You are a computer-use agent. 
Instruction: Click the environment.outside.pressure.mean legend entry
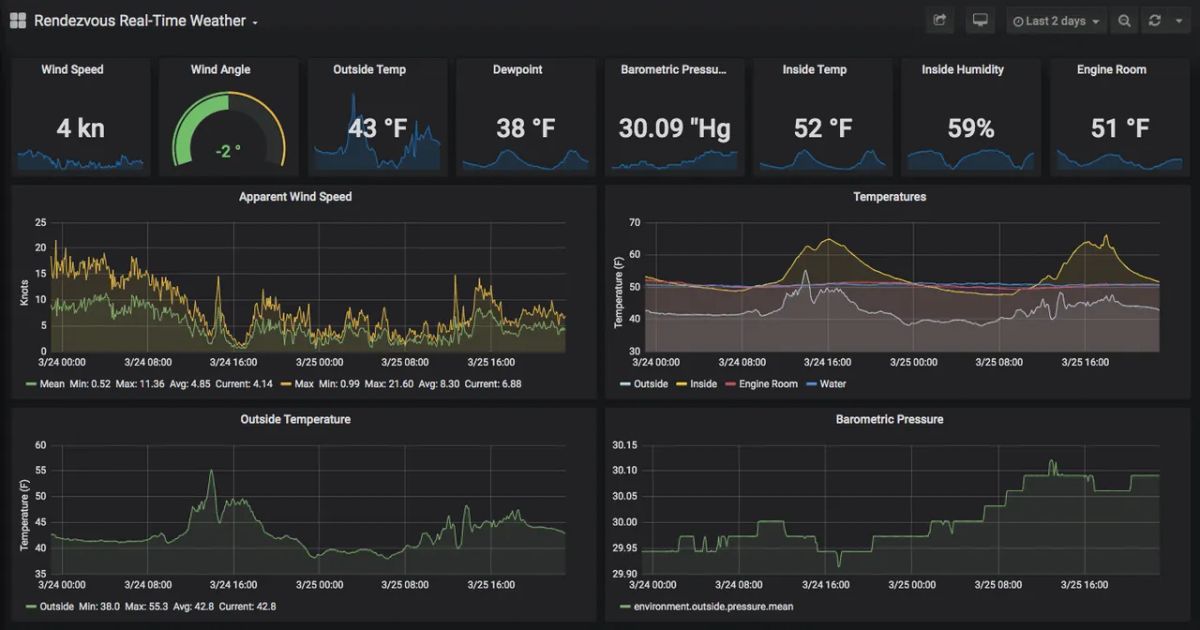coord(716,606)
